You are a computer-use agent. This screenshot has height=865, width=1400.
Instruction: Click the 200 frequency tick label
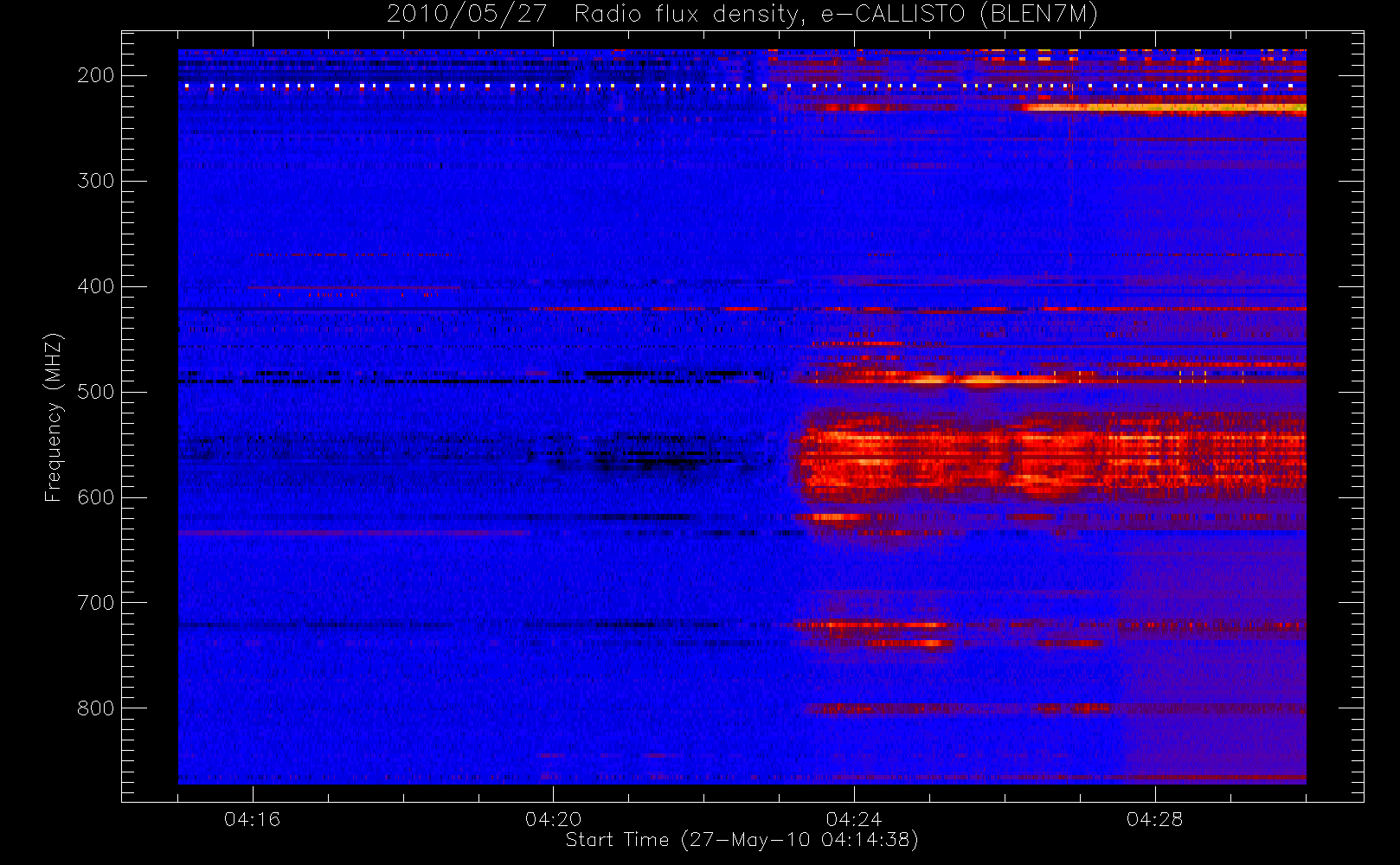coord(96,75)
